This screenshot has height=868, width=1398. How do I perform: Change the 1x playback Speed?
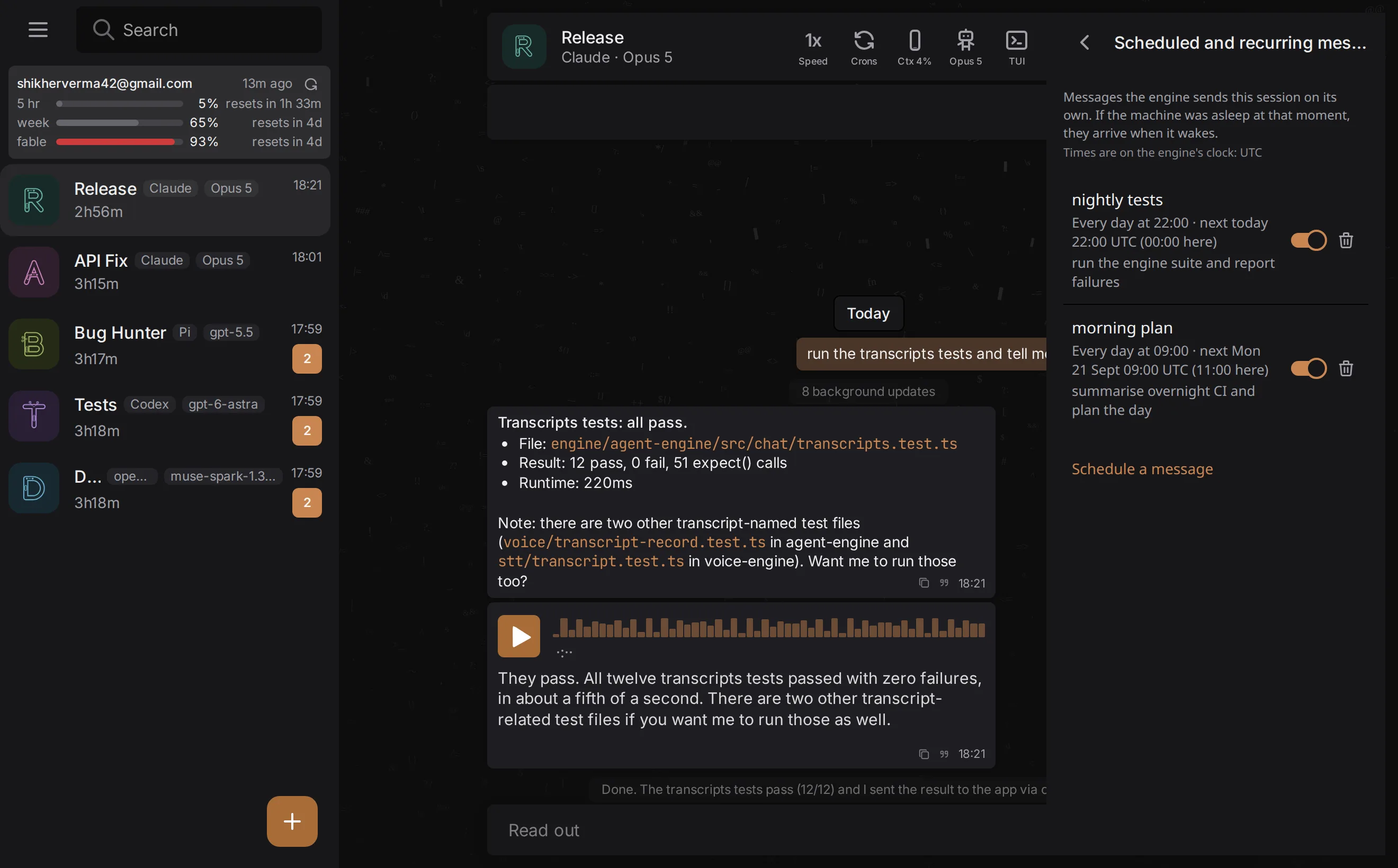[x=813, y=48]
